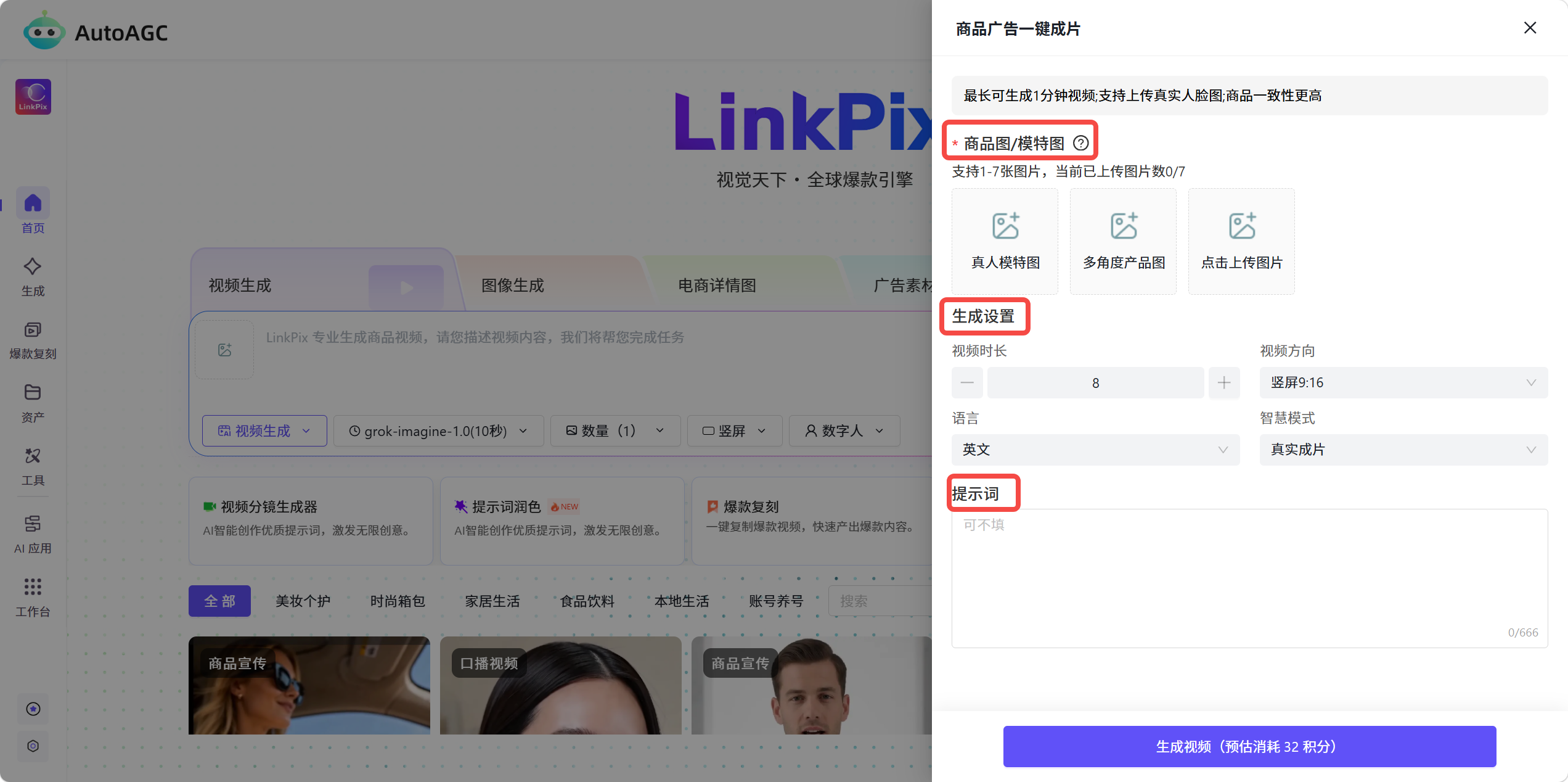Select the 本地生活 category
The image size is (1568, 782).
coord(682,601)
